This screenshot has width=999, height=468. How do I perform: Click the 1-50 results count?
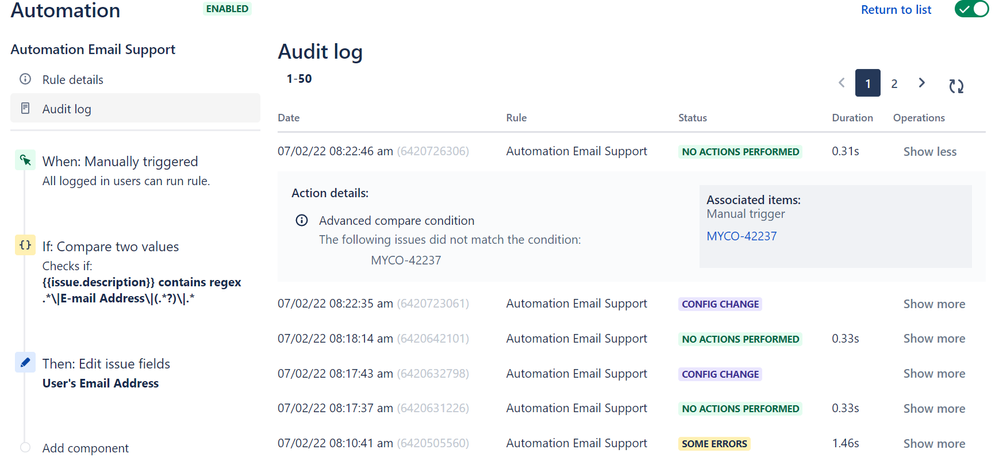[x=299, y=80]
